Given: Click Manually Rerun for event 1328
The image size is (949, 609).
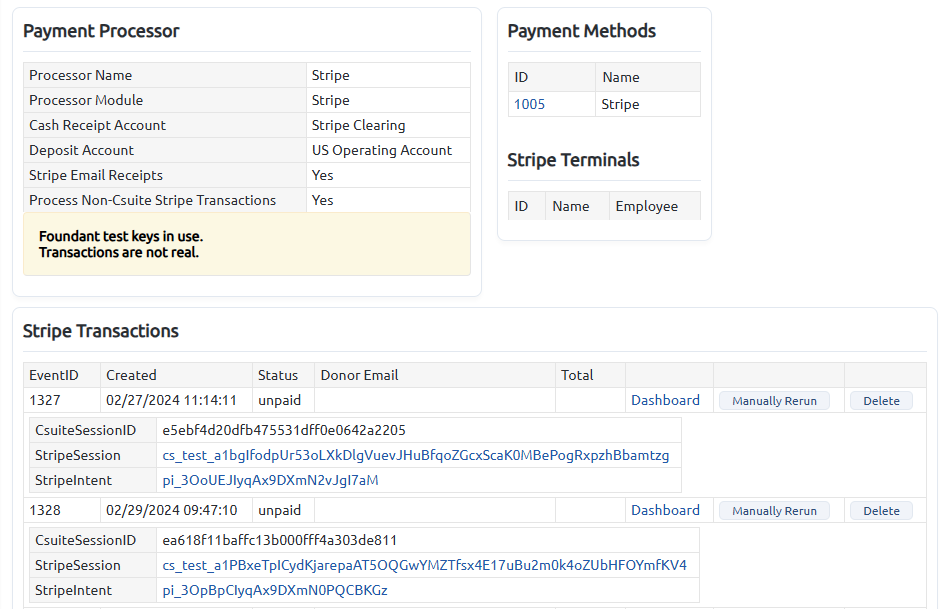Looking at the screenshot, I should (x=774, y=511).
